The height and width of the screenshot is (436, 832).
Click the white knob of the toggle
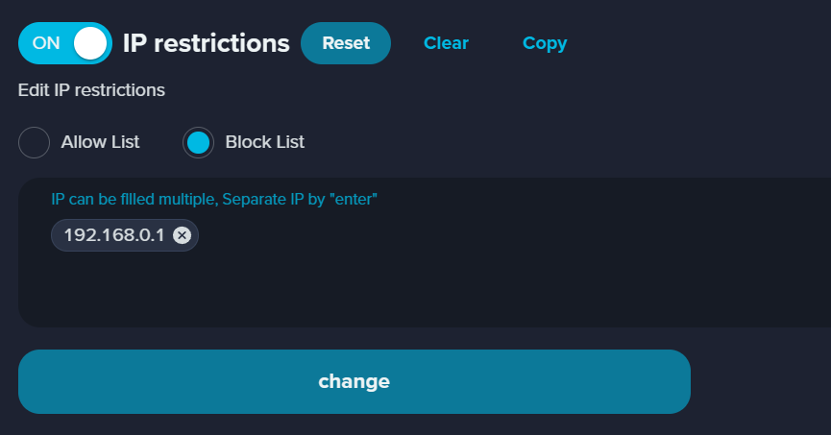pos(90,43)
